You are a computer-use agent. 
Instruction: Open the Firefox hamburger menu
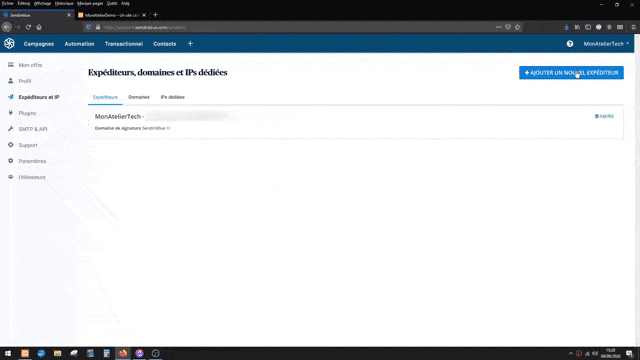click(x=633, y=27)
